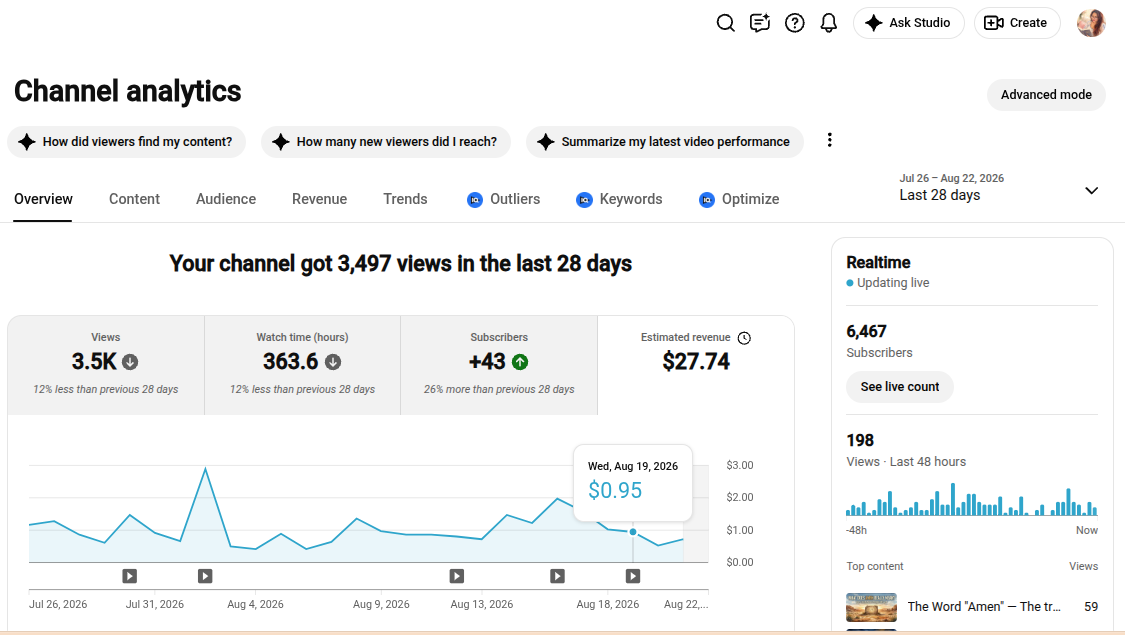Viewport: 1125px width, 635px height.
Task: Click the Advanced mode button
Action: (1046, 95)
